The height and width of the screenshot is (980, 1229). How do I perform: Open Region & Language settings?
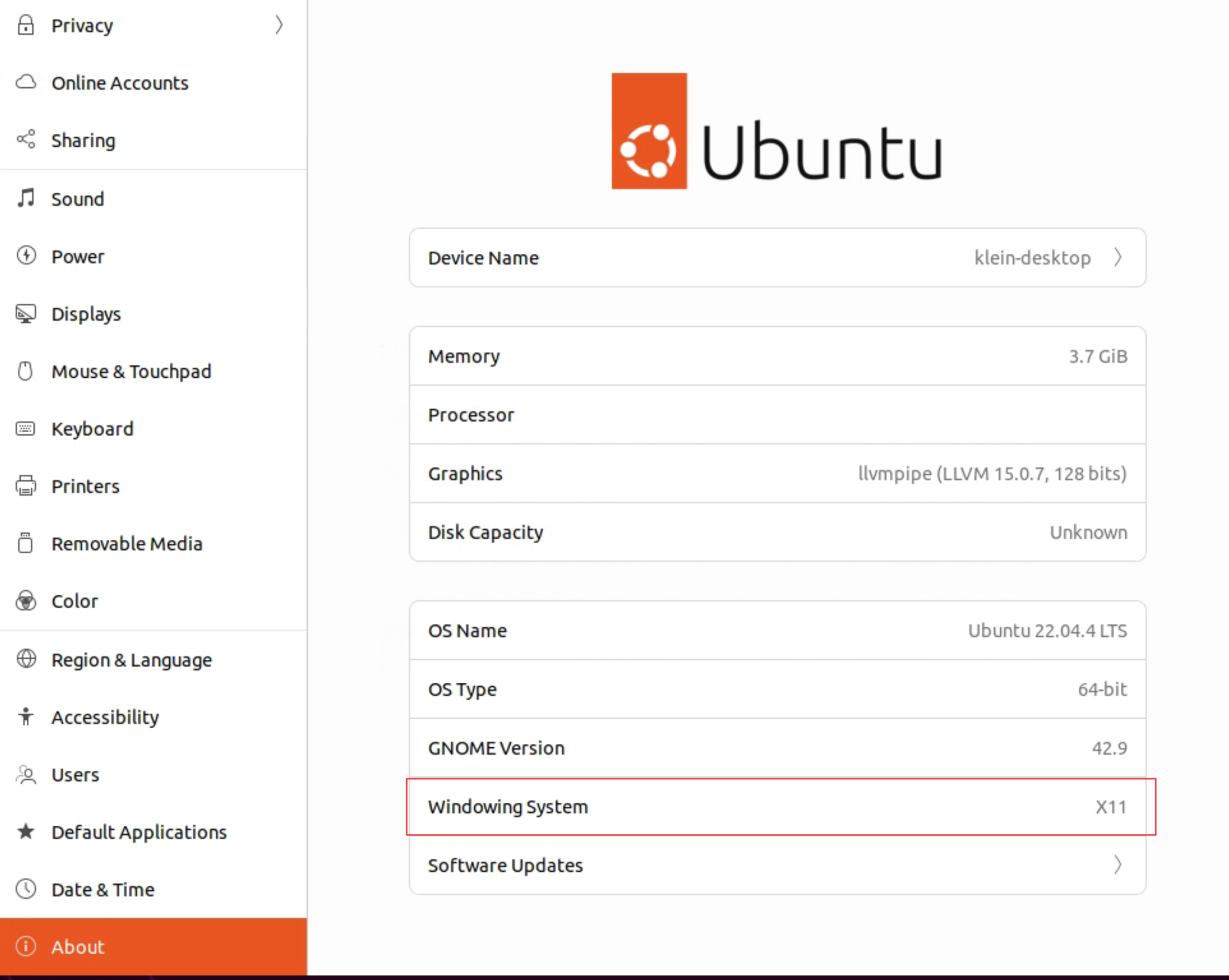coord(153,659)
